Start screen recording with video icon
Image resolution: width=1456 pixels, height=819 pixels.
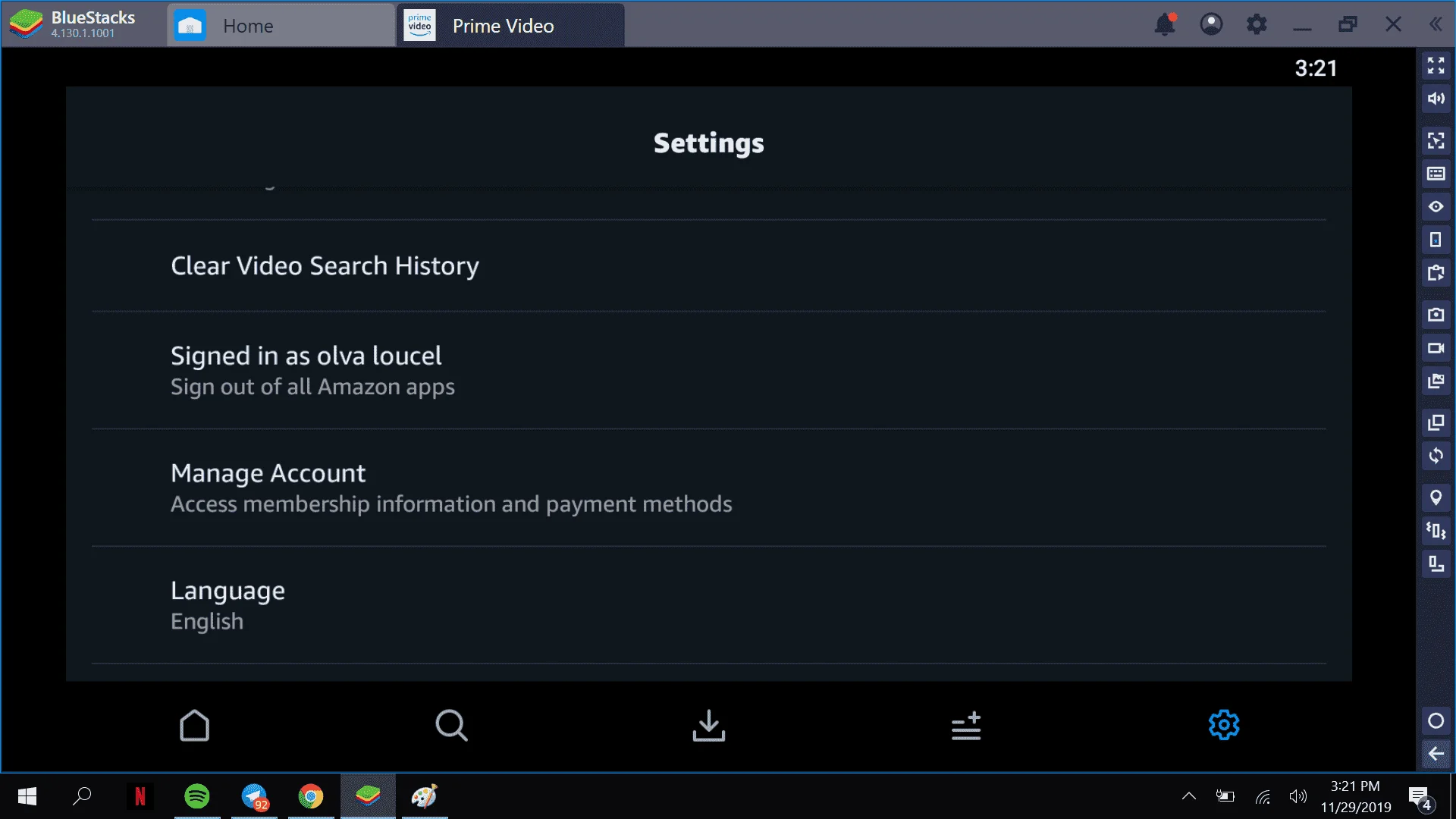pyautogui.click(x=1436, y=348)
